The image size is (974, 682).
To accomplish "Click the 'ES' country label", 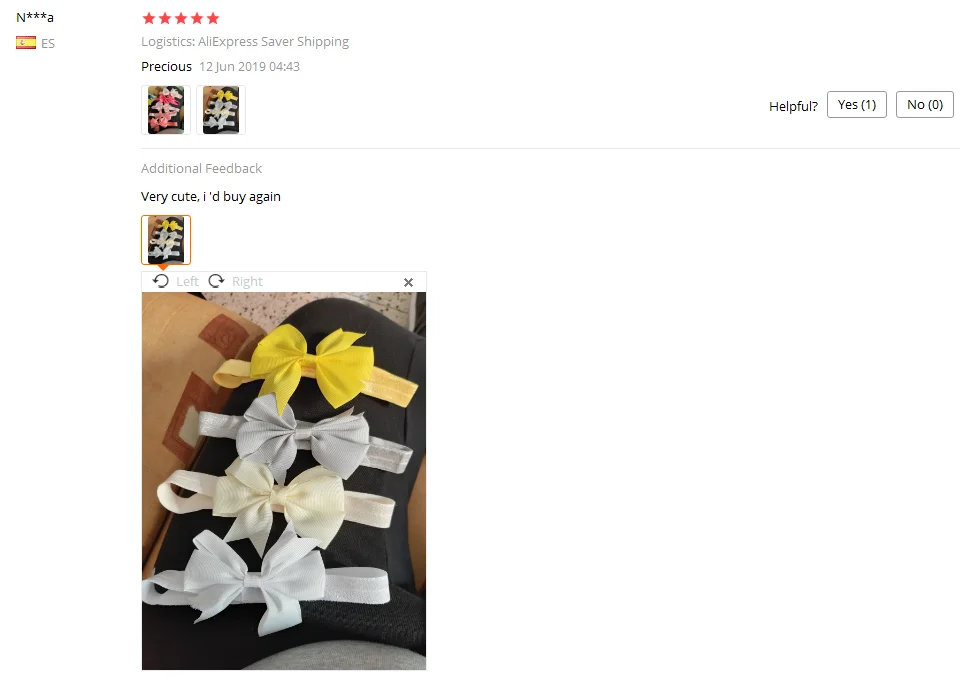I will point(48,43).
